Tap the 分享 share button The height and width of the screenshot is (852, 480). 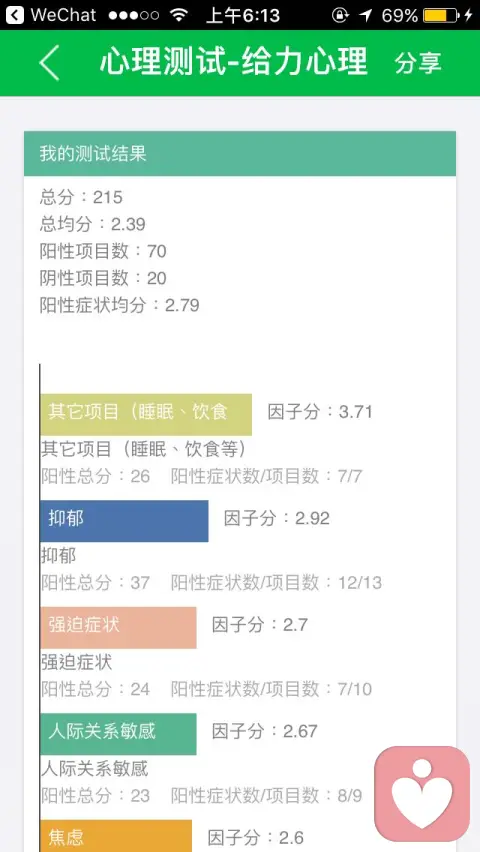(418, 63)
